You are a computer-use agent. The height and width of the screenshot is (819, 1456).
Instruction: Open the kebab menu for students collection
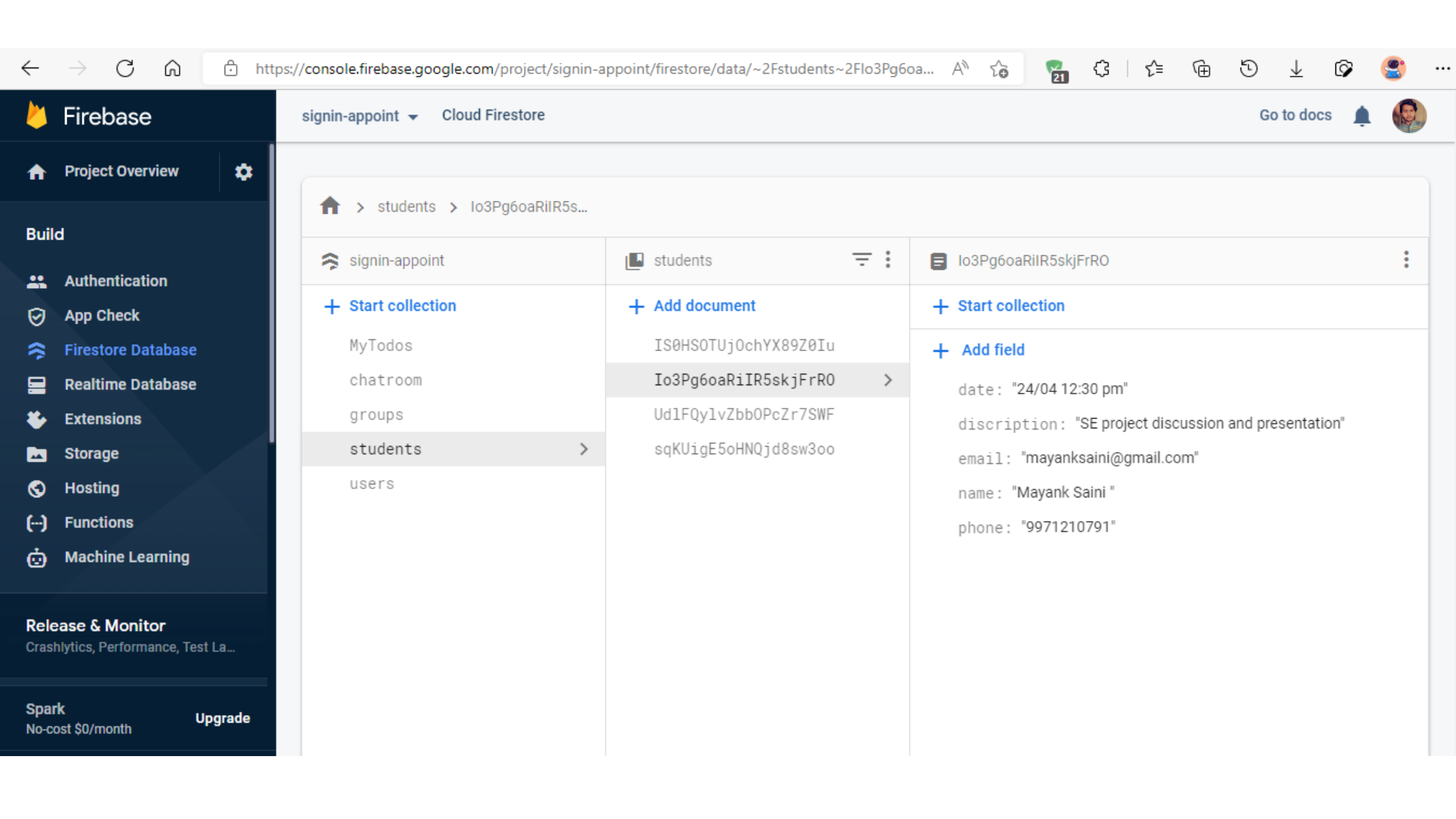(x=888, y=259)
